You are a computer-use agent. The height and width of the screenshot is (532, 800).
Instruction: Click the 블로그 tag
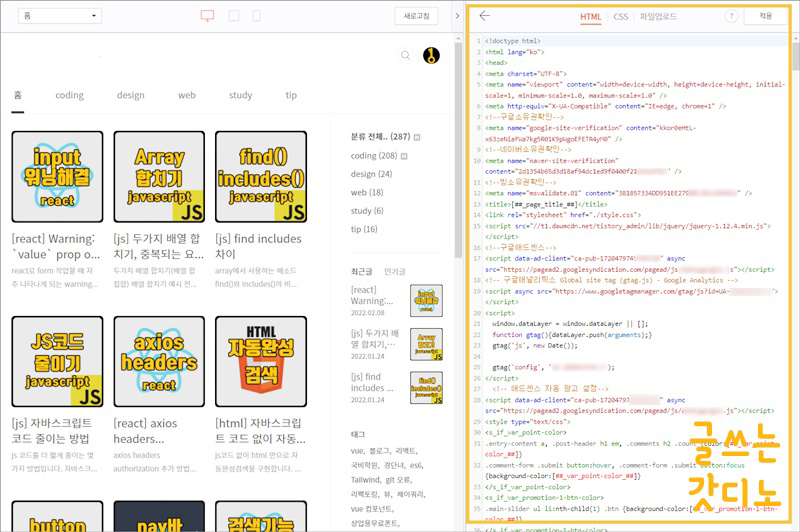click(x=380, y=451)
